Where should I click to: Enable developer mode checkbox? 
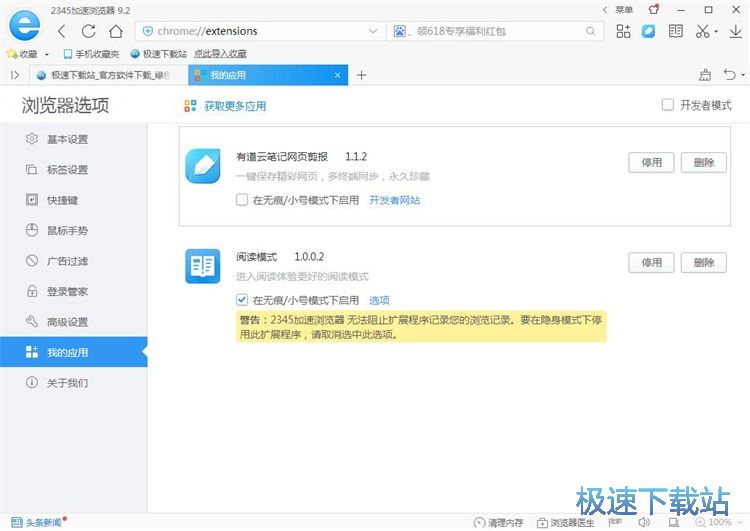668,105
